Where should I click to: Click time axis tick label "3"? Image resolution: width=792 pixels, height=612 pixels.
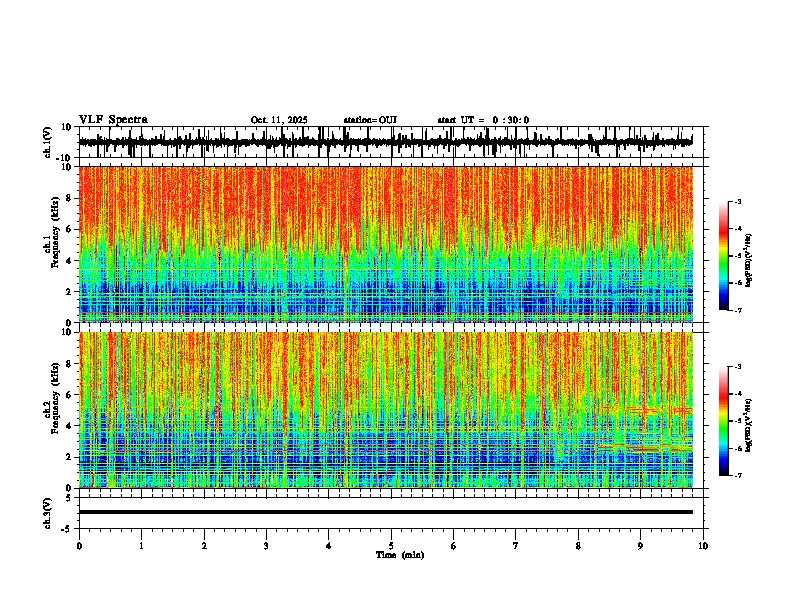266,546
